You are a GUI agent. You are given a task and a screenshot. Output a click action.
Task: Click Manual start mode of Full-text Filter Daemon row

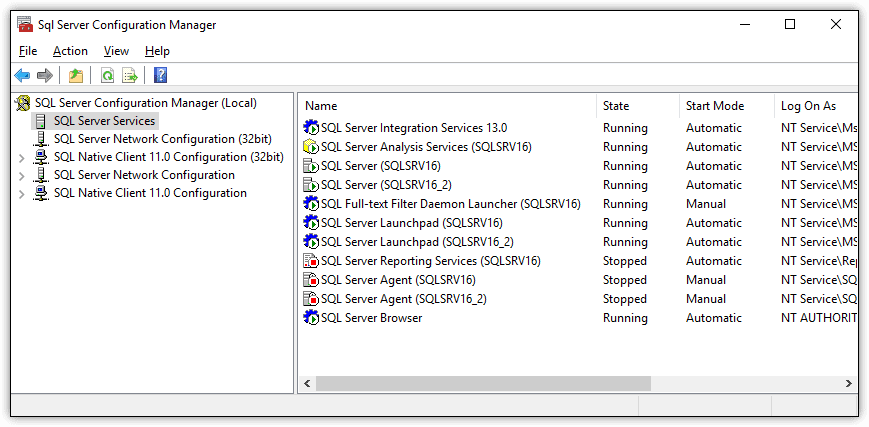point(706,204)
